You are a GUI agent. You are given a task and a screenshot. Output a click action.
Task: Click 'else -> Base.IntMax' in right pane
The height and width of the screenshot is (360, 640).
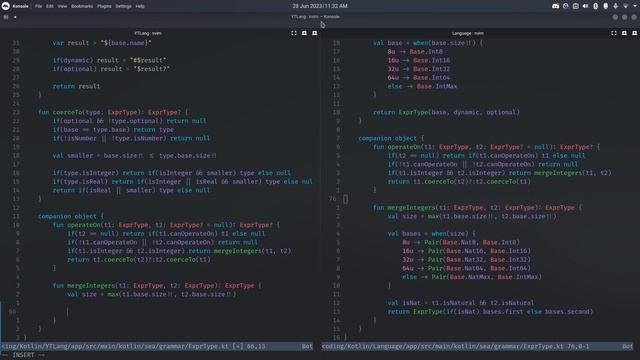coord(422,86)
